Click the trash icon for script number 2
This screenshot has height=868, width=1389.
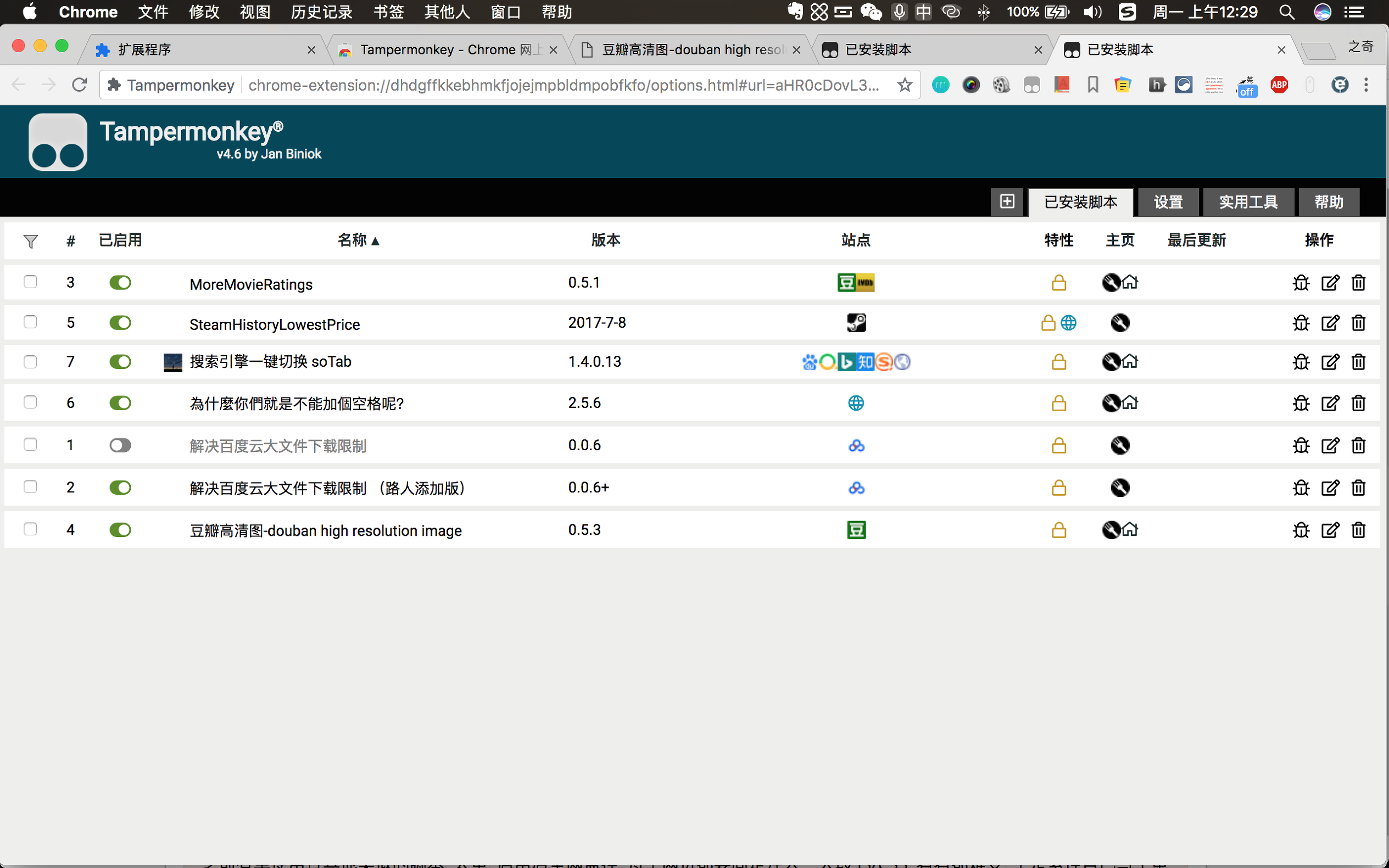(1358, 488)
